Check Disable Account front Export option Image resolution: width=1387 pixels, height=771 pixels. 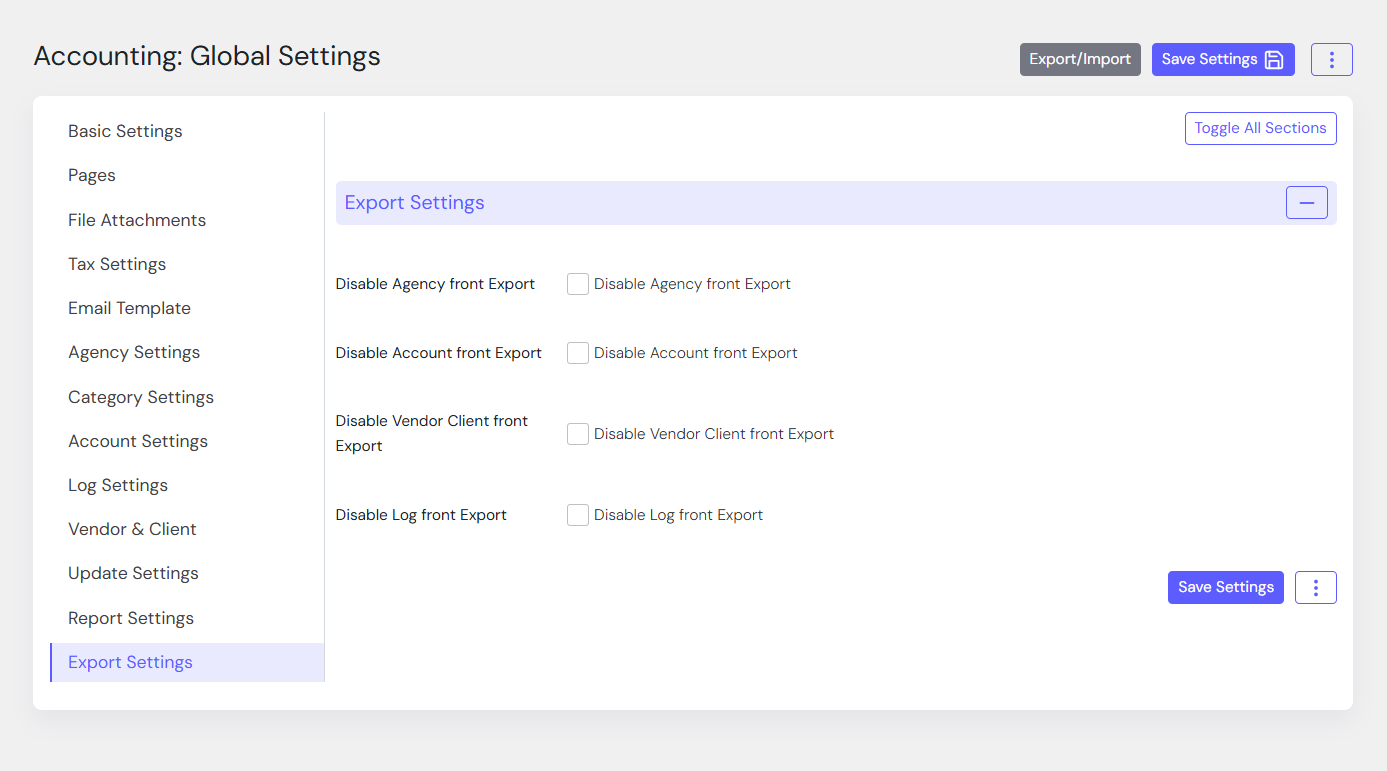[x=578, y=353]
